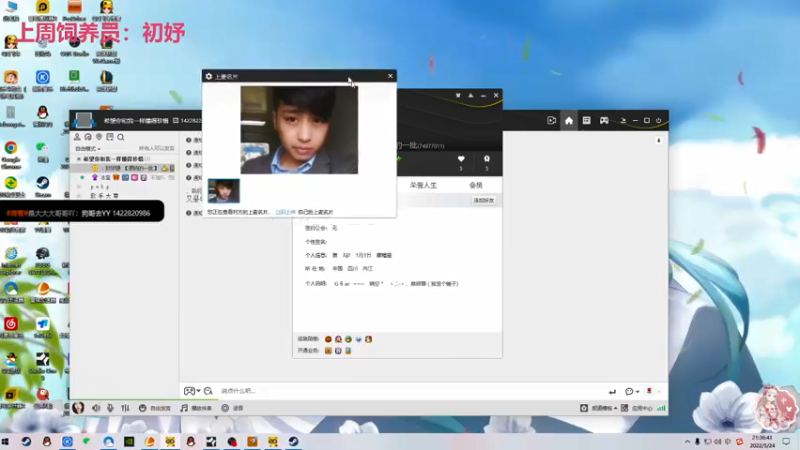Screen dimensions: 800x450
Task: Open the Steam desktop shortcut
Action: tap(42, 187)
